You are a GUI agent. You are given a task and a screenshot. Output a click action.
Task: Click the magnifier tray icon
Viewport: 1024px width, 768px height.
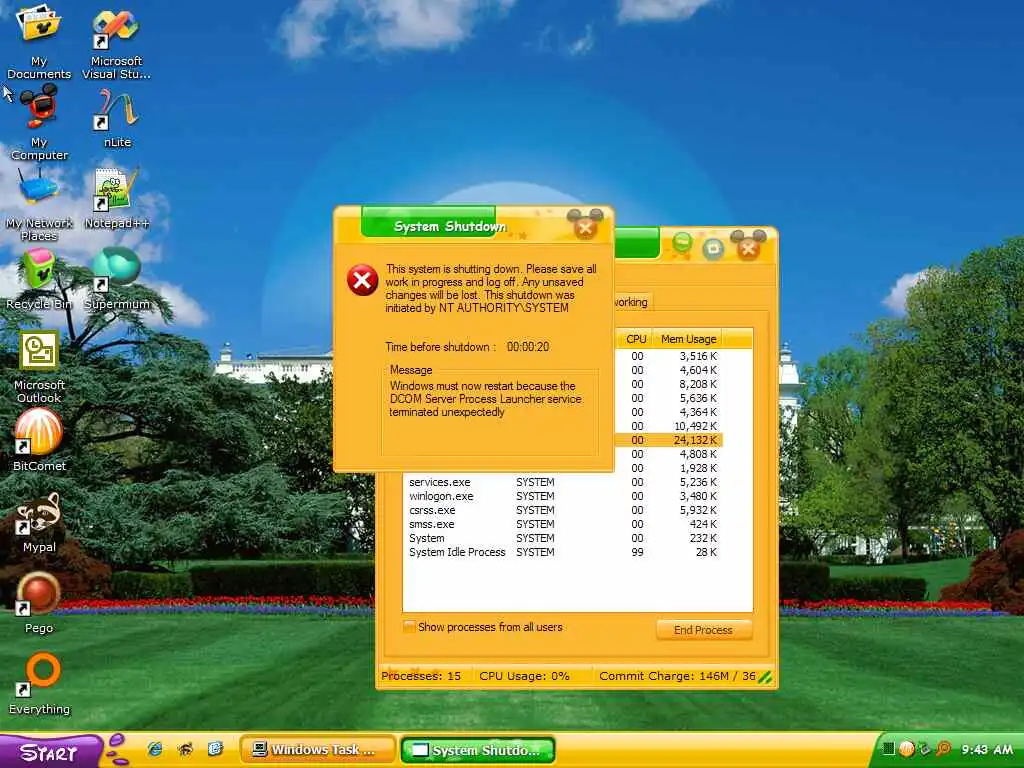point(943,749)
